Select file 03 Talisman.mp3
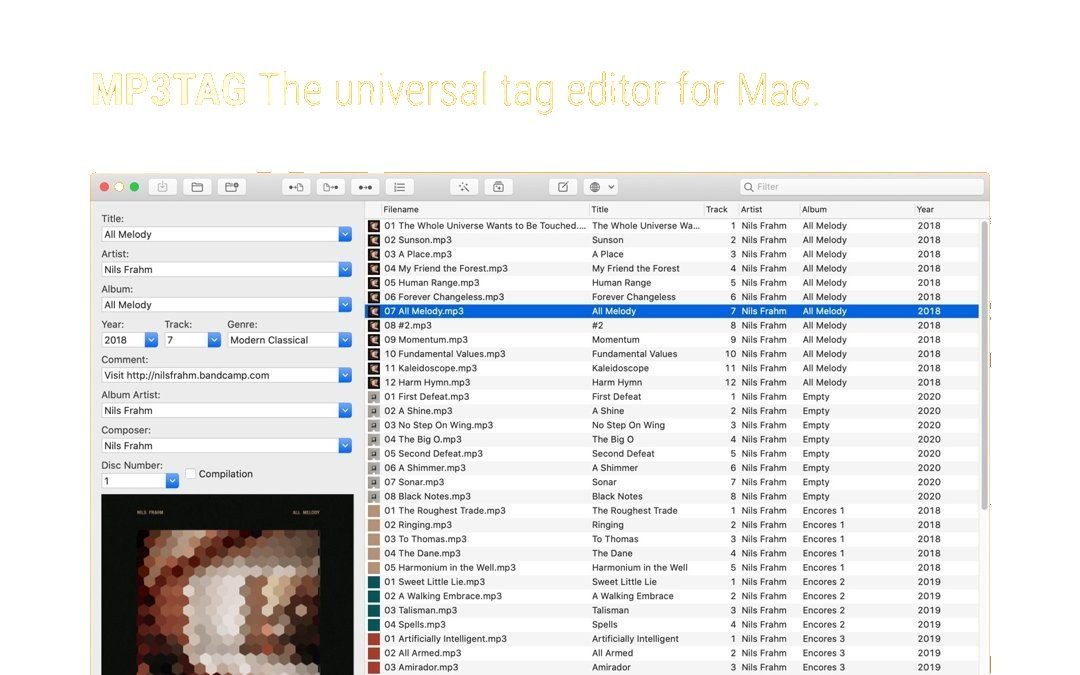 (x=421, y=610)
